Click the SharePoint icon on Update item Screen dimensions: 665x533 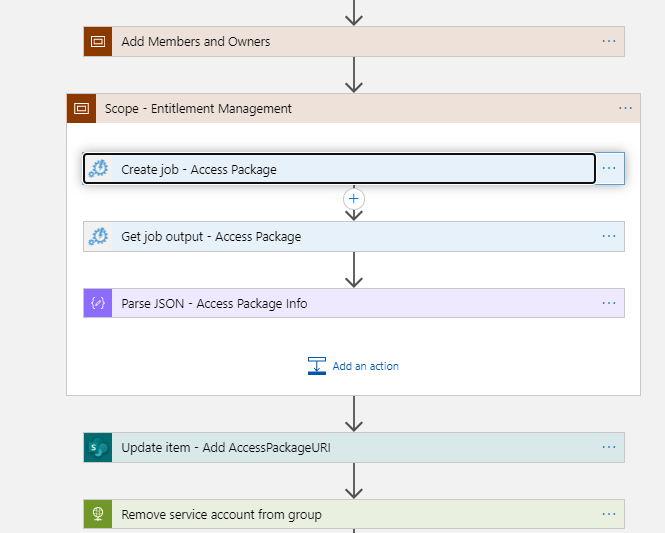coord(98,447)
